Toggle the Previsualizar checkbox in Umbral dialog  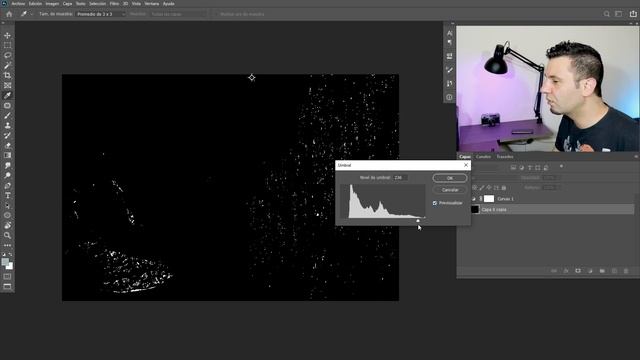pyautogui.click(x=435, y=203)
